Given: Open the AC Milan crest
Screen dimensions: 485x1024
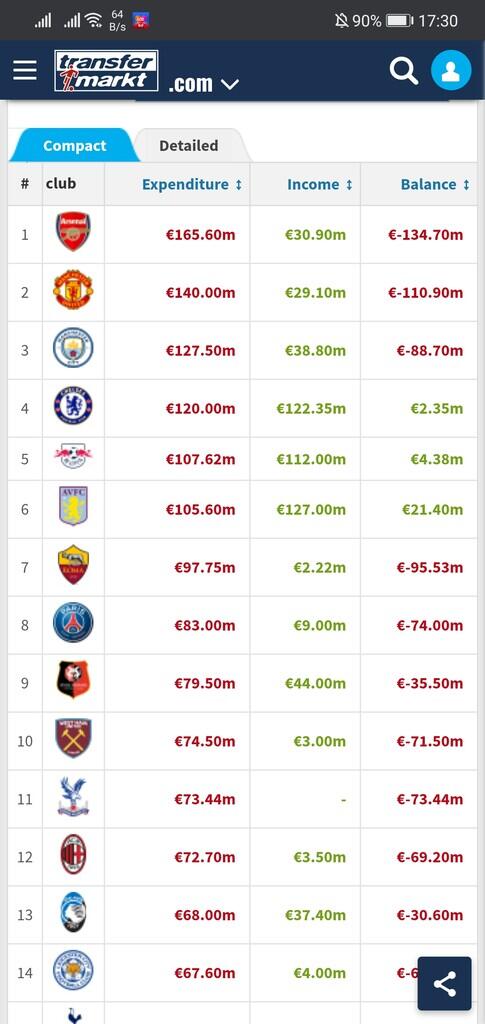Looking at the screenshot, I should click(73, 854).
